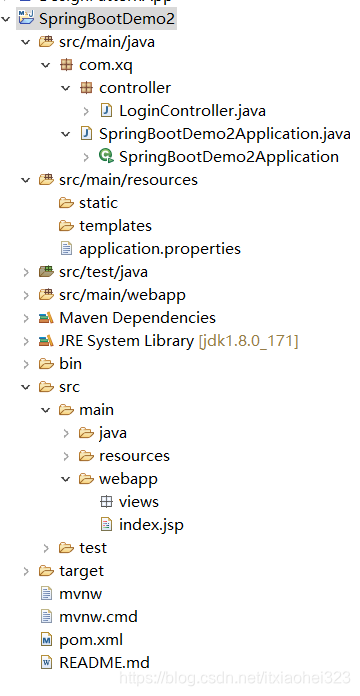
Task: Click the controller package icon
Action: (86, 88)
